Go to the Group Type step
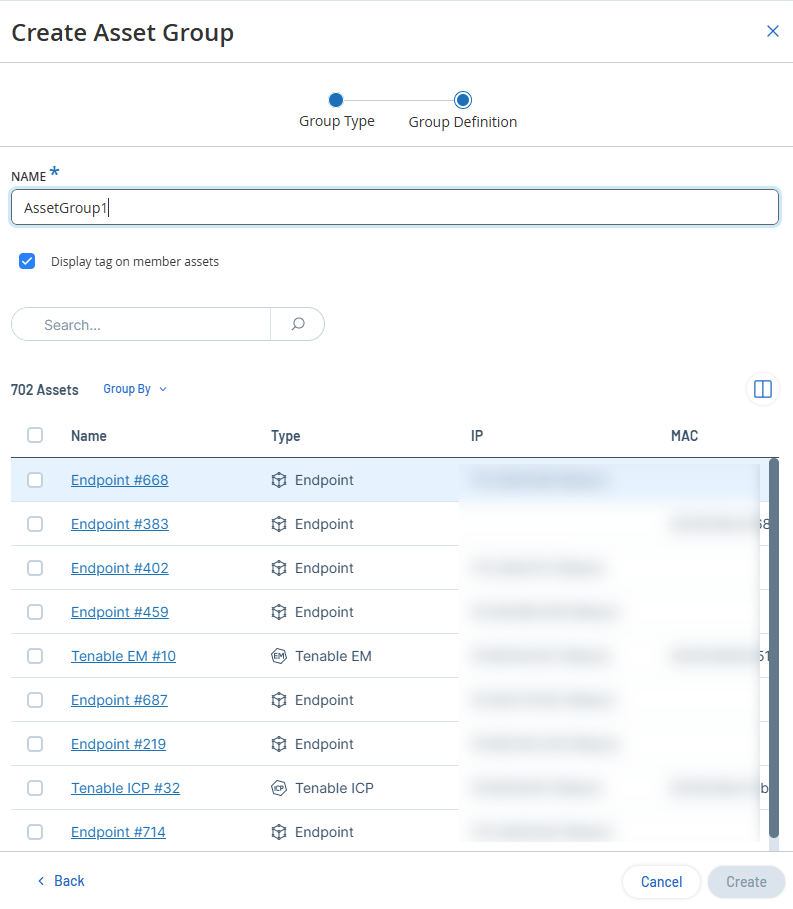Image resolution: width=793 pixels, height=909 pixels. click(336, 100)
